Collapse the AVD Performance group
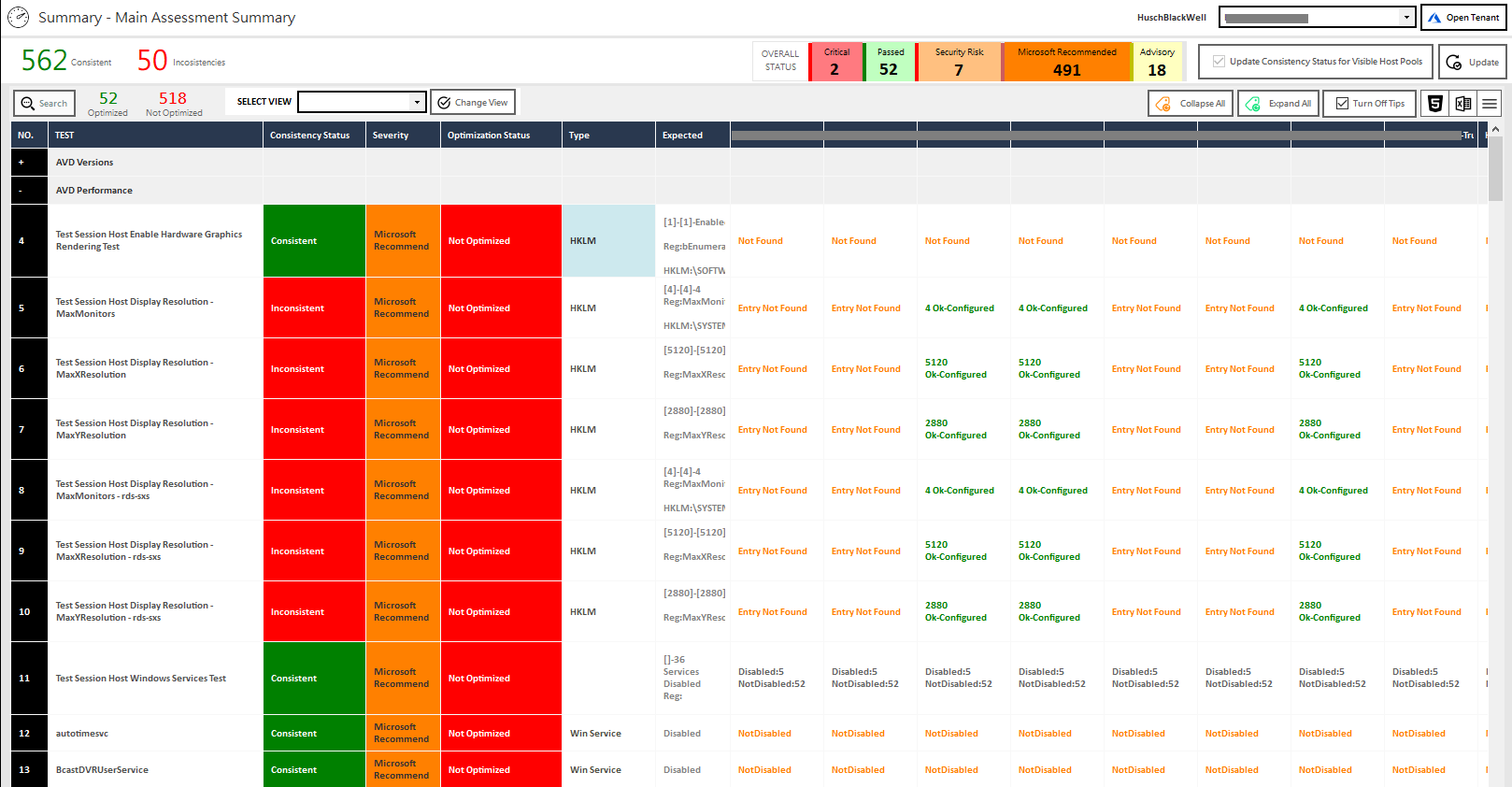This screenshot has width=1512, height=787. coord(21,191)
